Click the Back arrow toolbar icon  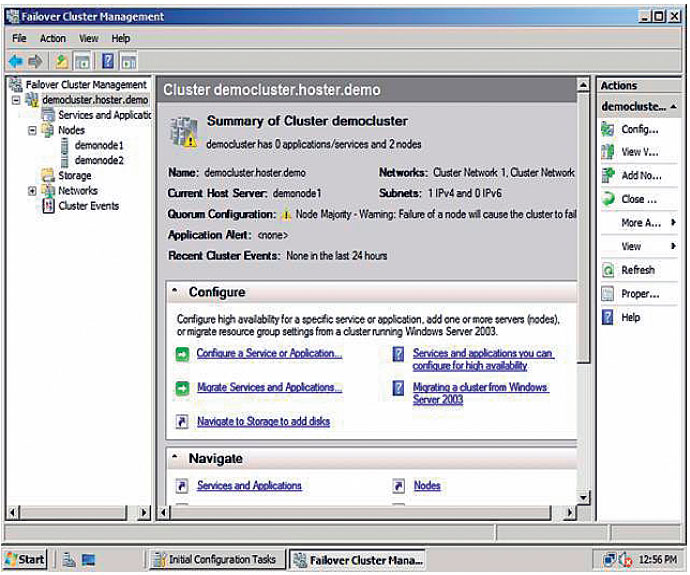[x=15, y=62]
